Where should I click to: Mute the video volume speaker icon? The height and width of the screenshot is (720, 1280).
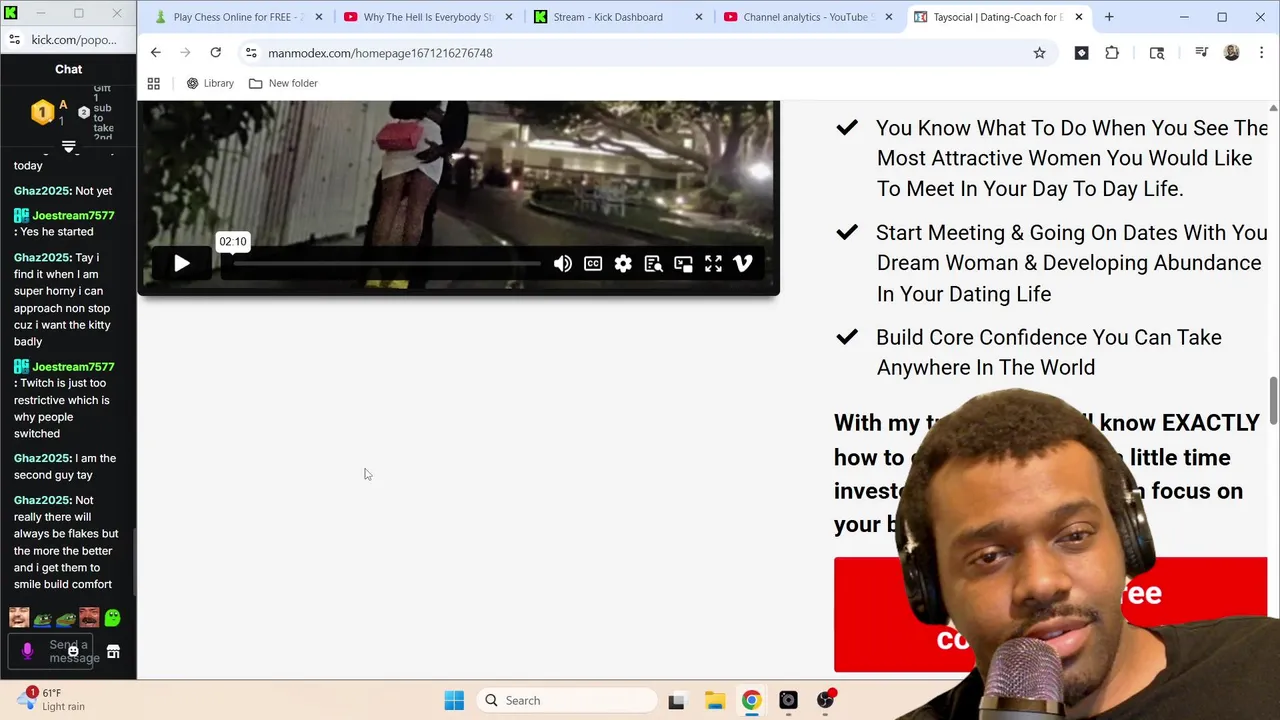coord(563,264)
